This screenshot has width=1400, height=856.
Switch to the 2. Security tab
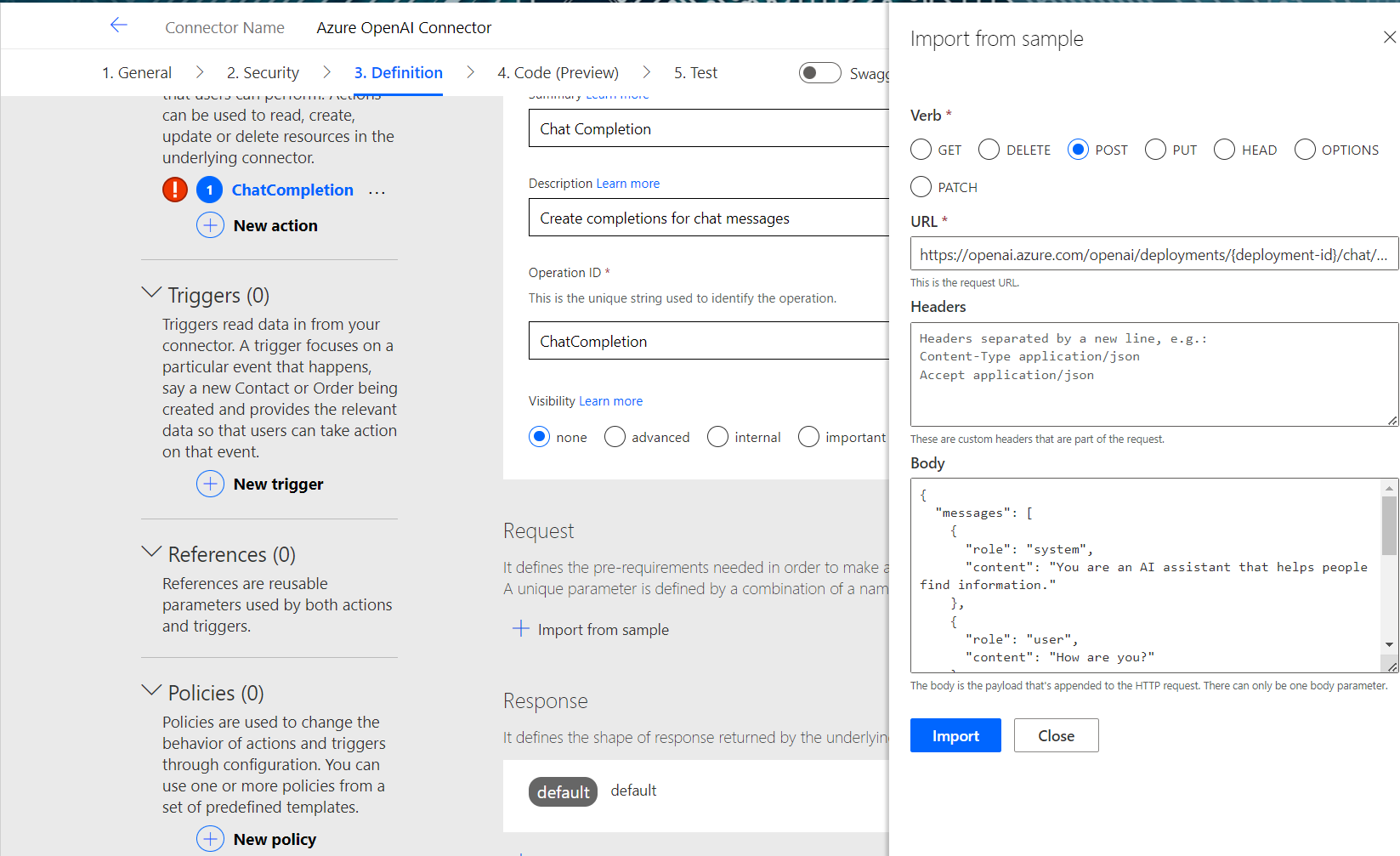point(263,73)
